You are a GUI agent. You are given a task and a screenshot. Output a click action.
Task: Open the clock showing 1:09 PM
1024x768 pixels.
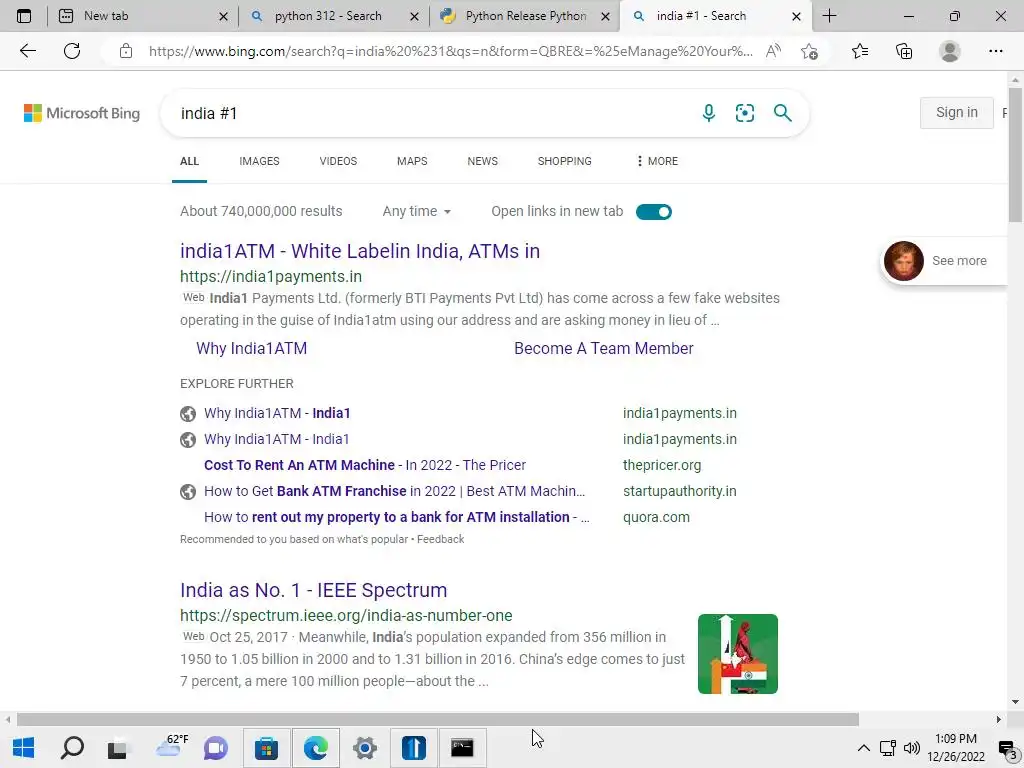[955, 748]
